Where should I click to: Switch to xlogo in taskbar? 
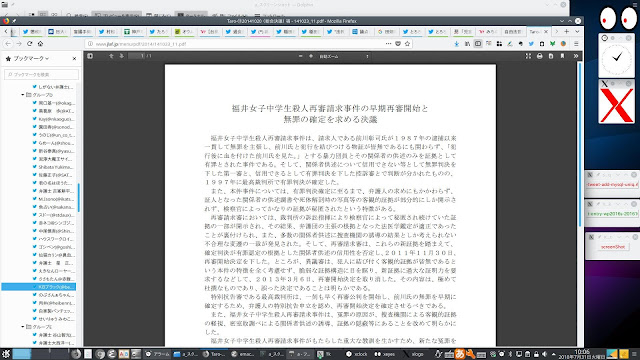413,354
